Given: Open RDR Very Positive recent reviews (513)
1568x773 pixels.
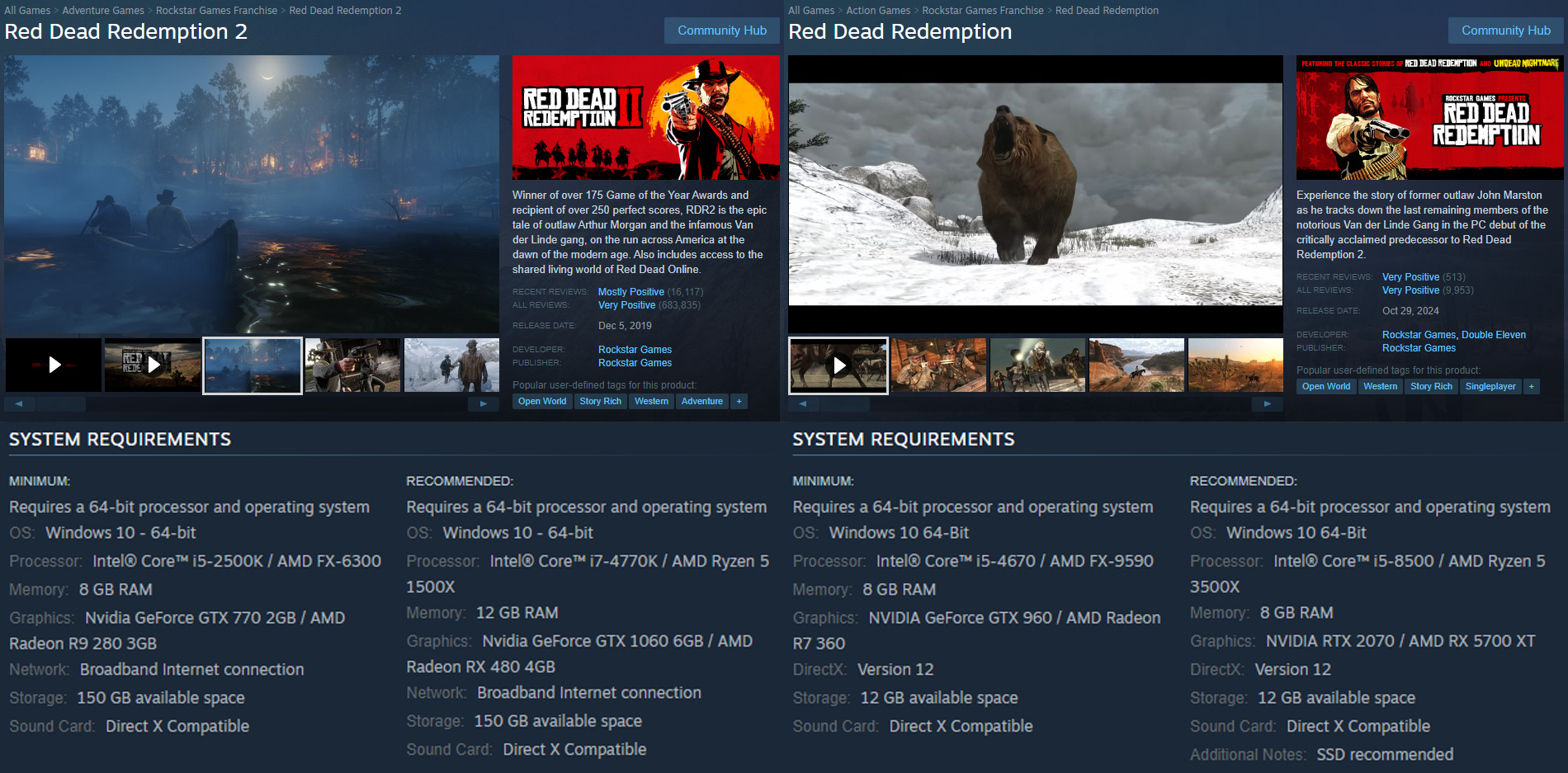Looking at the screenshot, I should pos(1410,277).
